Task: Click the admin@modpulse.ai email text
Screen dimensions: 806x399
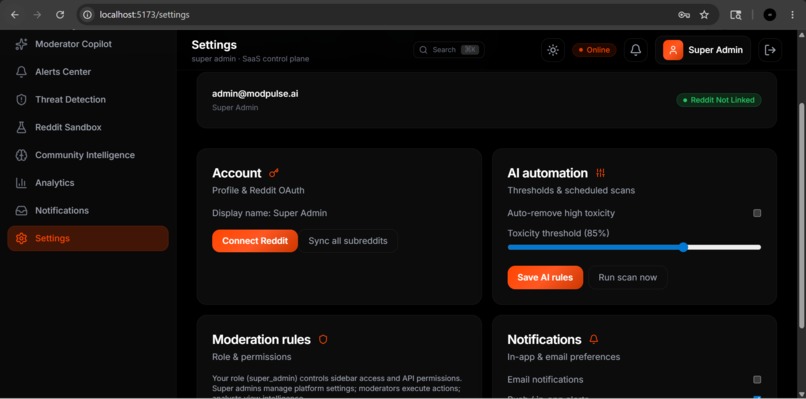Action: (x=255, y=94)
